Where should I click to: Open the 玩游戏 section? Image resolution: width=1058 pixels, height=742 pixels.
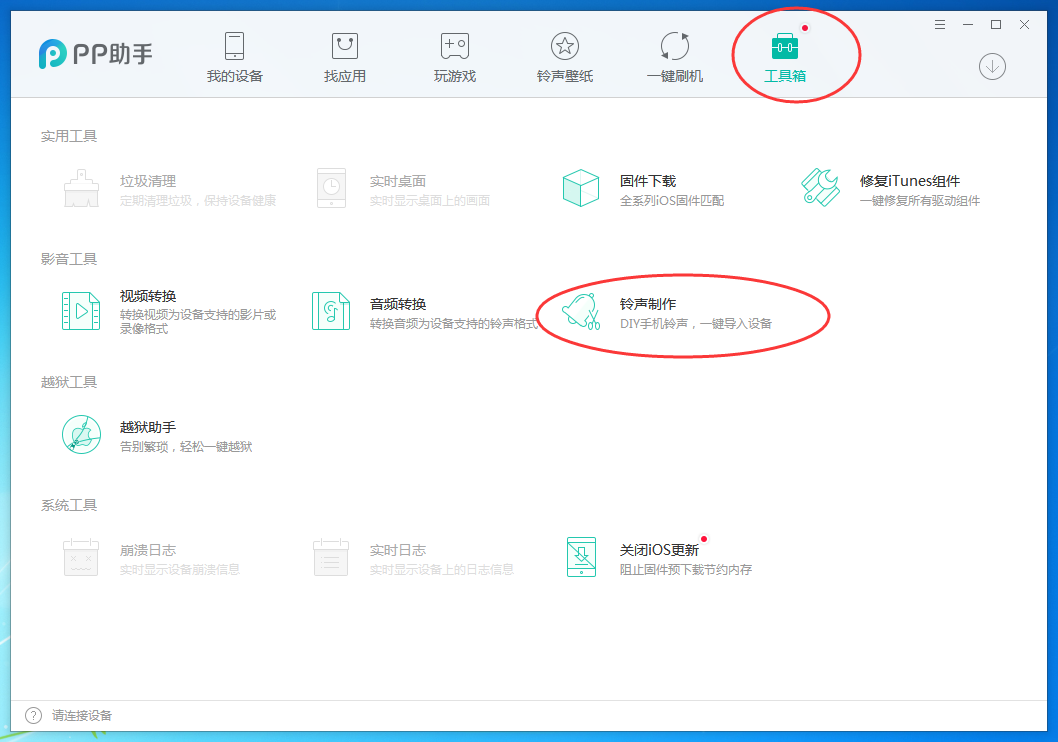coord(454,55)
